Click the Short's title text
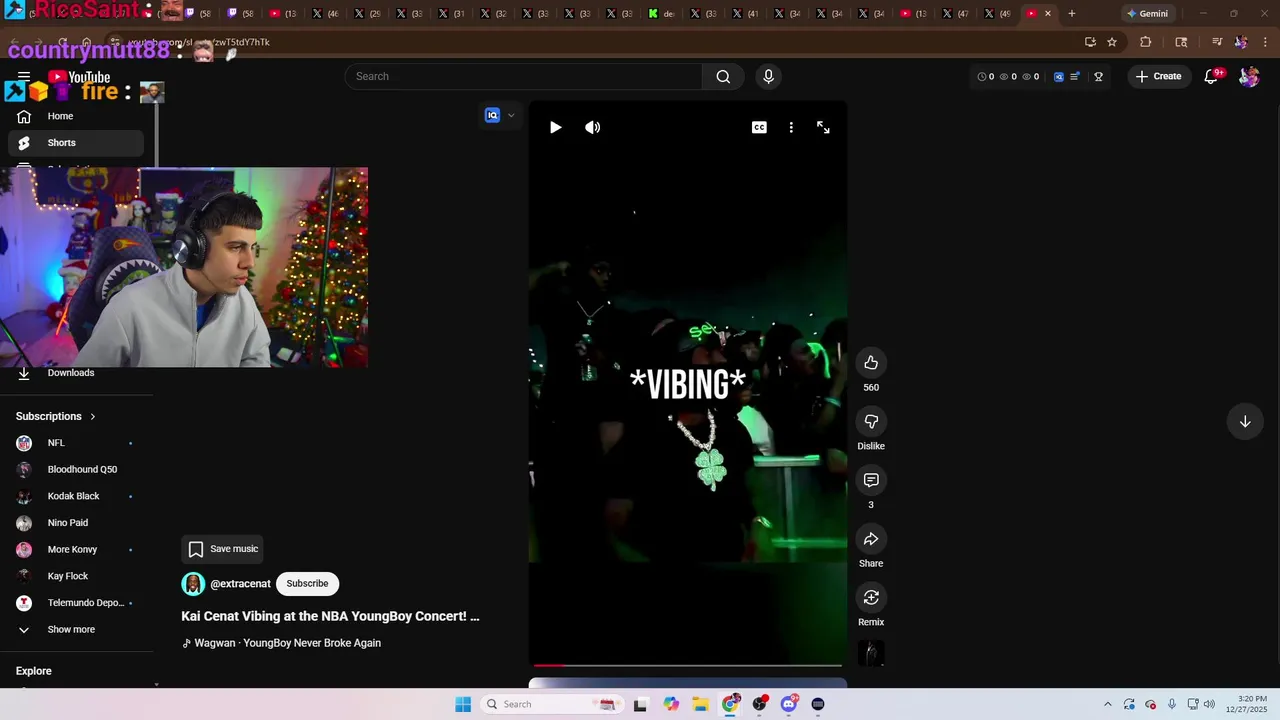This screenshot has width=1280, height=720. point(330,616)
